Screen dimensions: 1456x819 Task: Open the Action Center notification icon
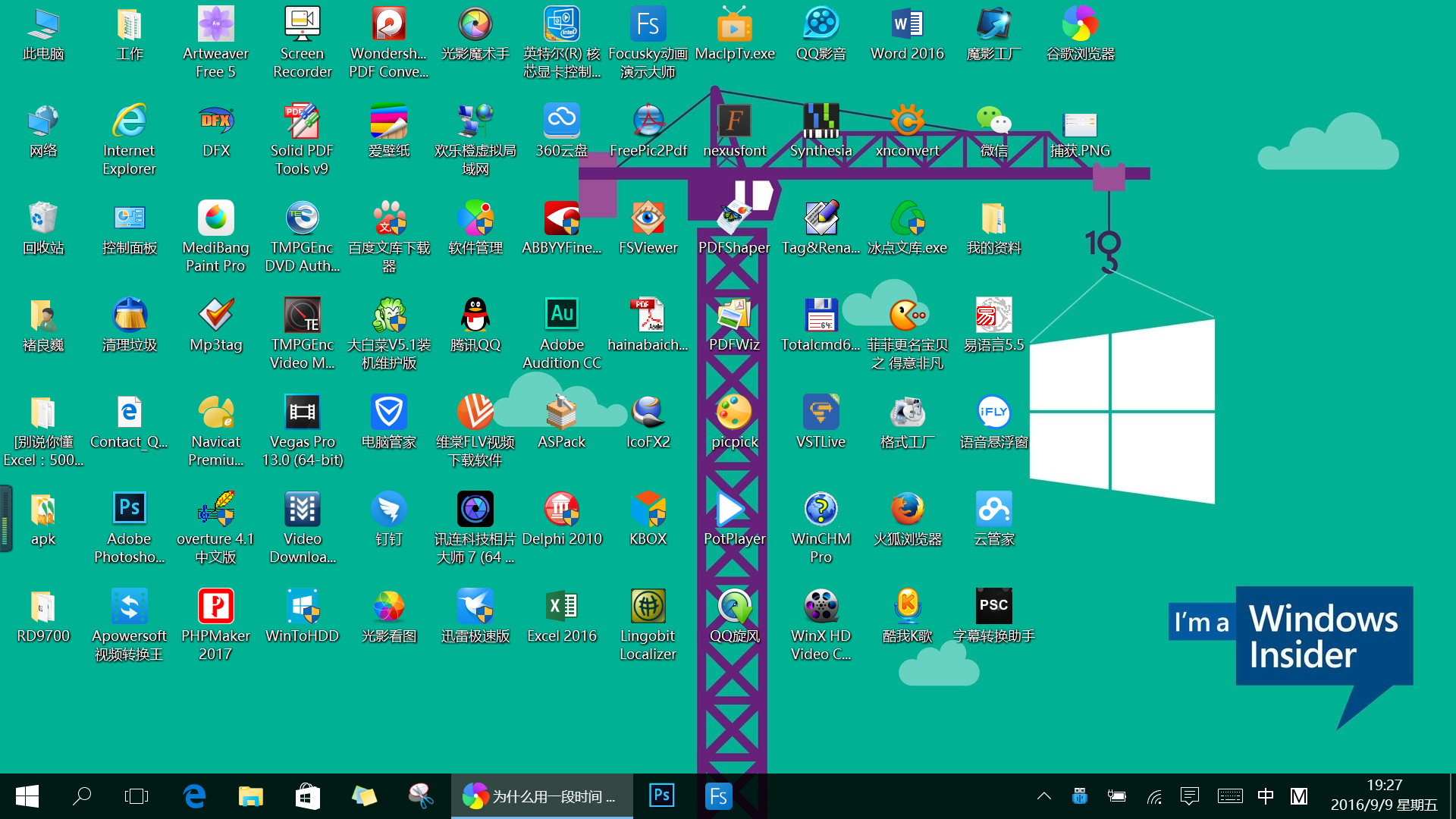click(1189, 796)
